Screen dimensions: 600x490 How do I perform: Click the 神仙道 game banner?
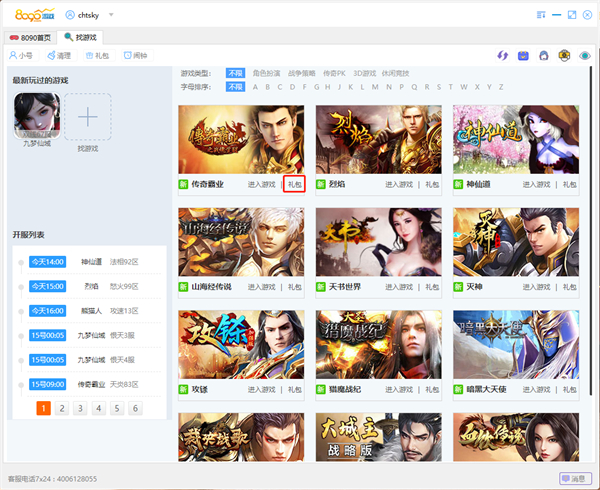pyautogui.click(x=516, y=139)
